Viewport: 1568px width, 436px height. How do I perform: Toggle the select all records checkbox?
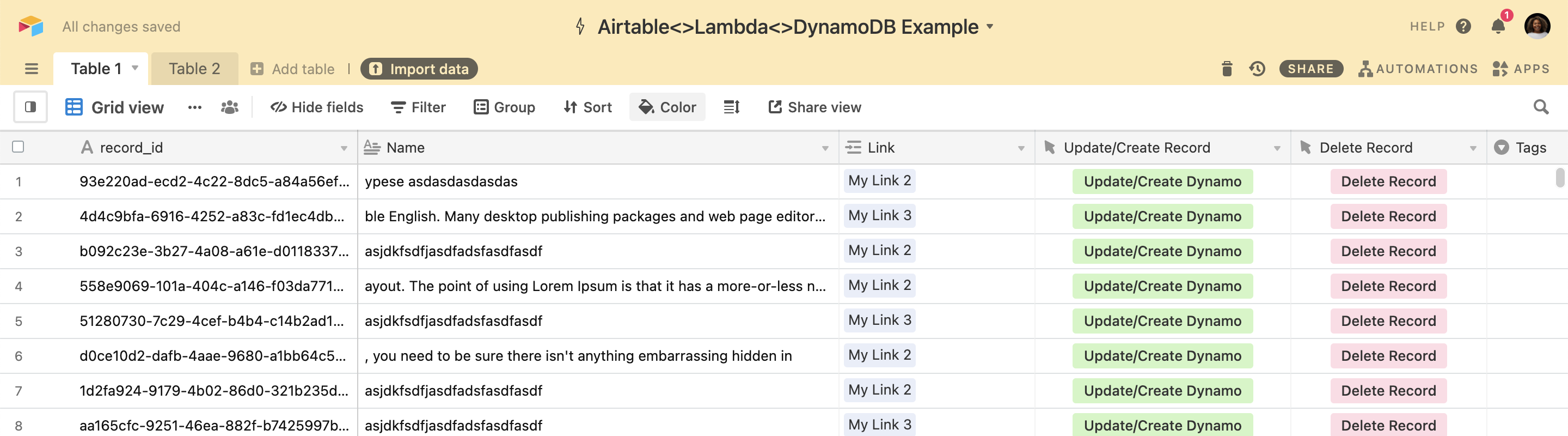pos(19,147)
